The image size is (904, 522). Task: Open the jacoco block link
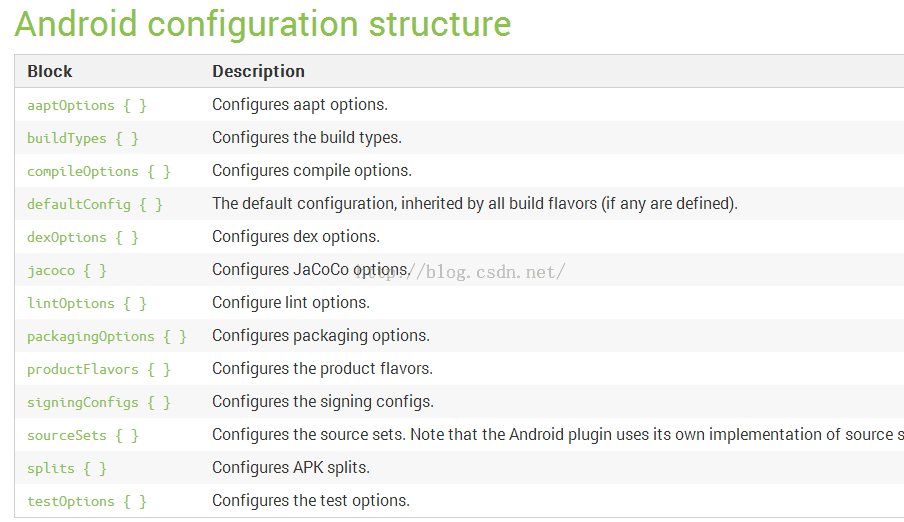click(x=67, y=271)
